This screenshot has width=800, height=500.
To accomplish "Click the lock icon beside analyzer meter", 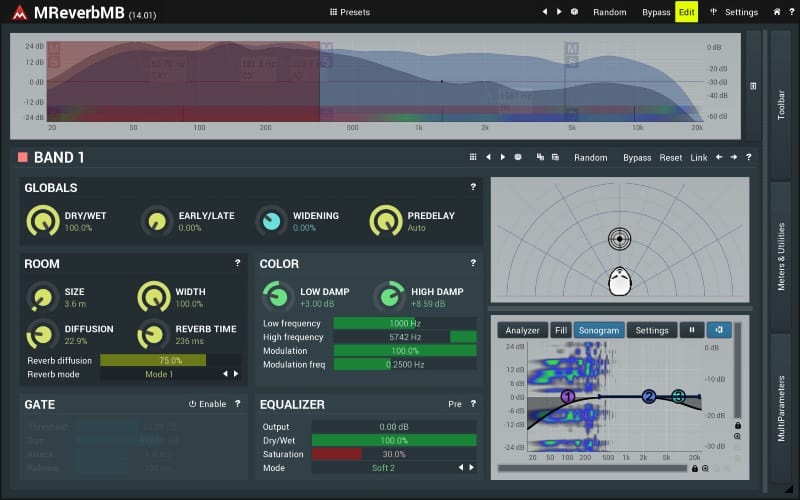I will [x=738, y=426].
